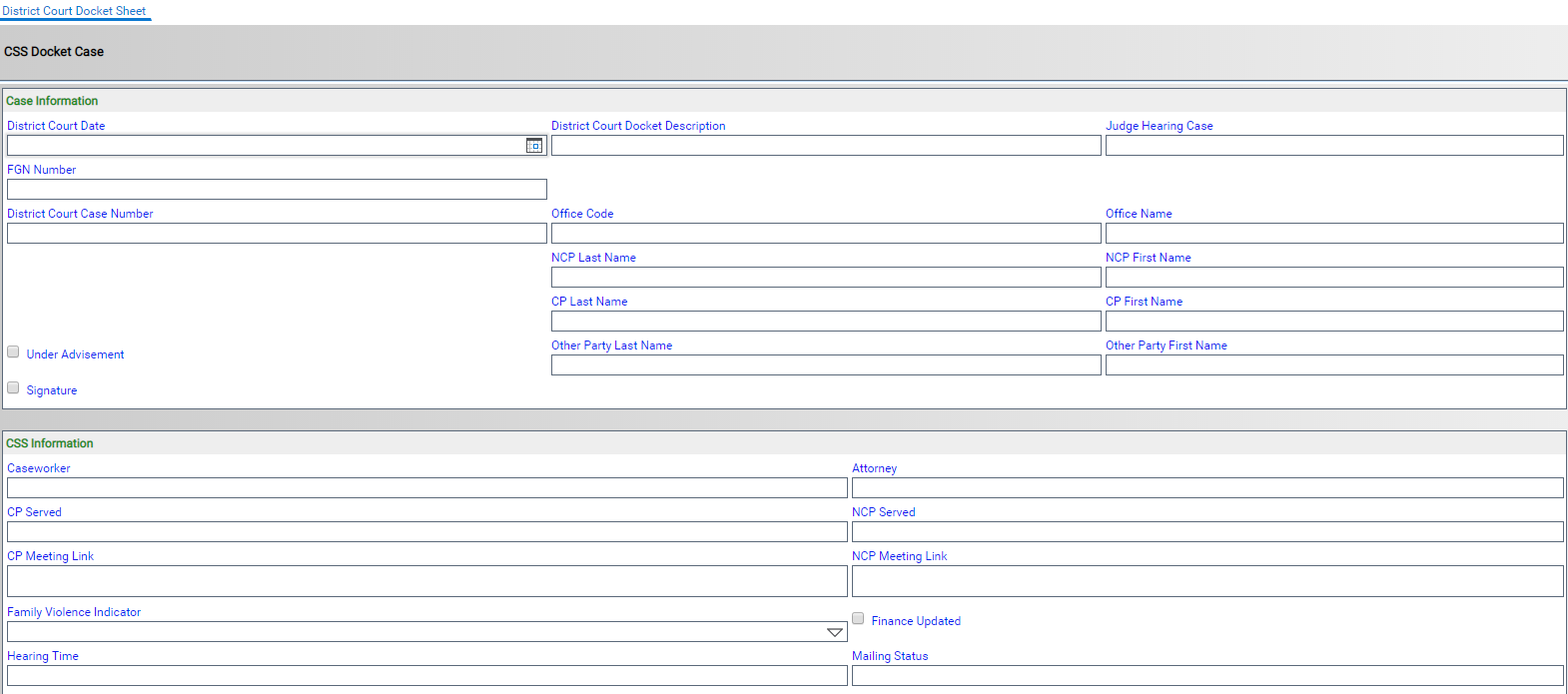Click the CSS Docket Case title
The image size is (1568, 694).
pyautogui.click(x=54, y=52)
